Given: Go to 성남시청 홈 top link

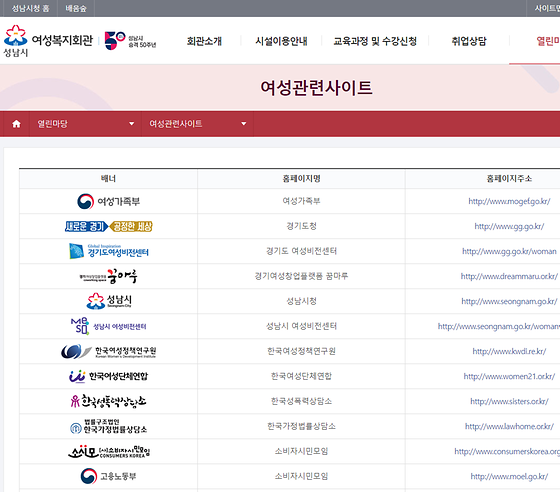Looking at the screenshot, I should click(x=30, y=8).
